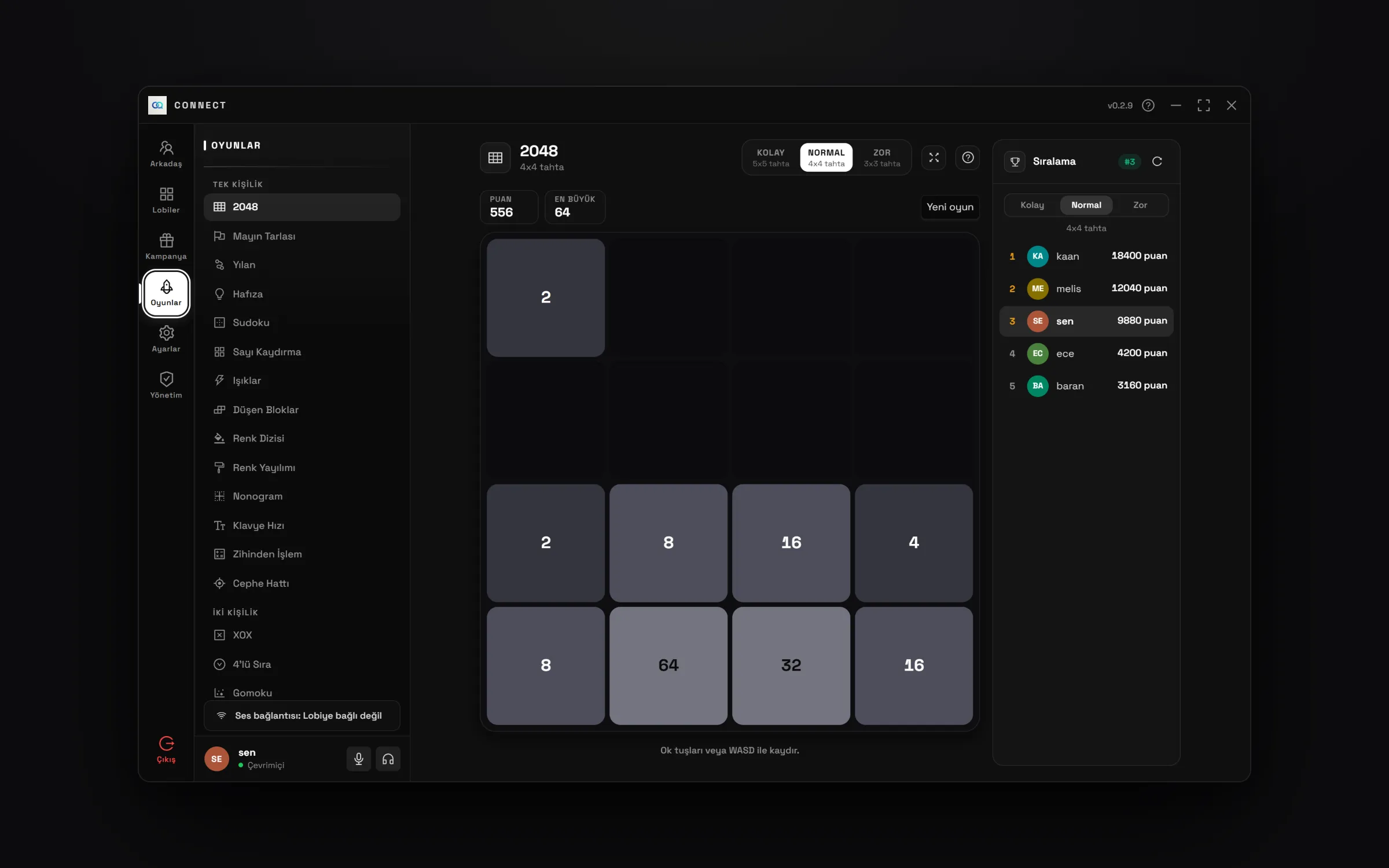The width and height of the screenshot is (1389, 868).
Task: Select KOLAY 5x5 tahta difficulty
Action: coord(770,157)
